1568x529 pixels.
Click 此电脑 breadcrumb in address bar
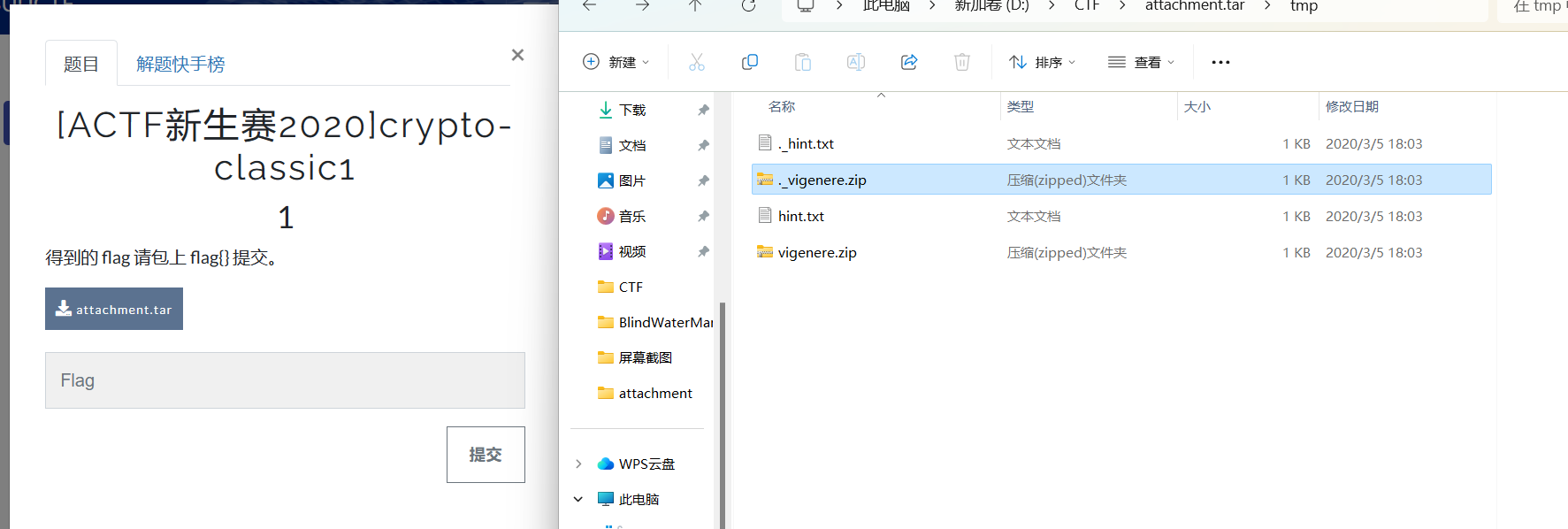coord(886,5)
